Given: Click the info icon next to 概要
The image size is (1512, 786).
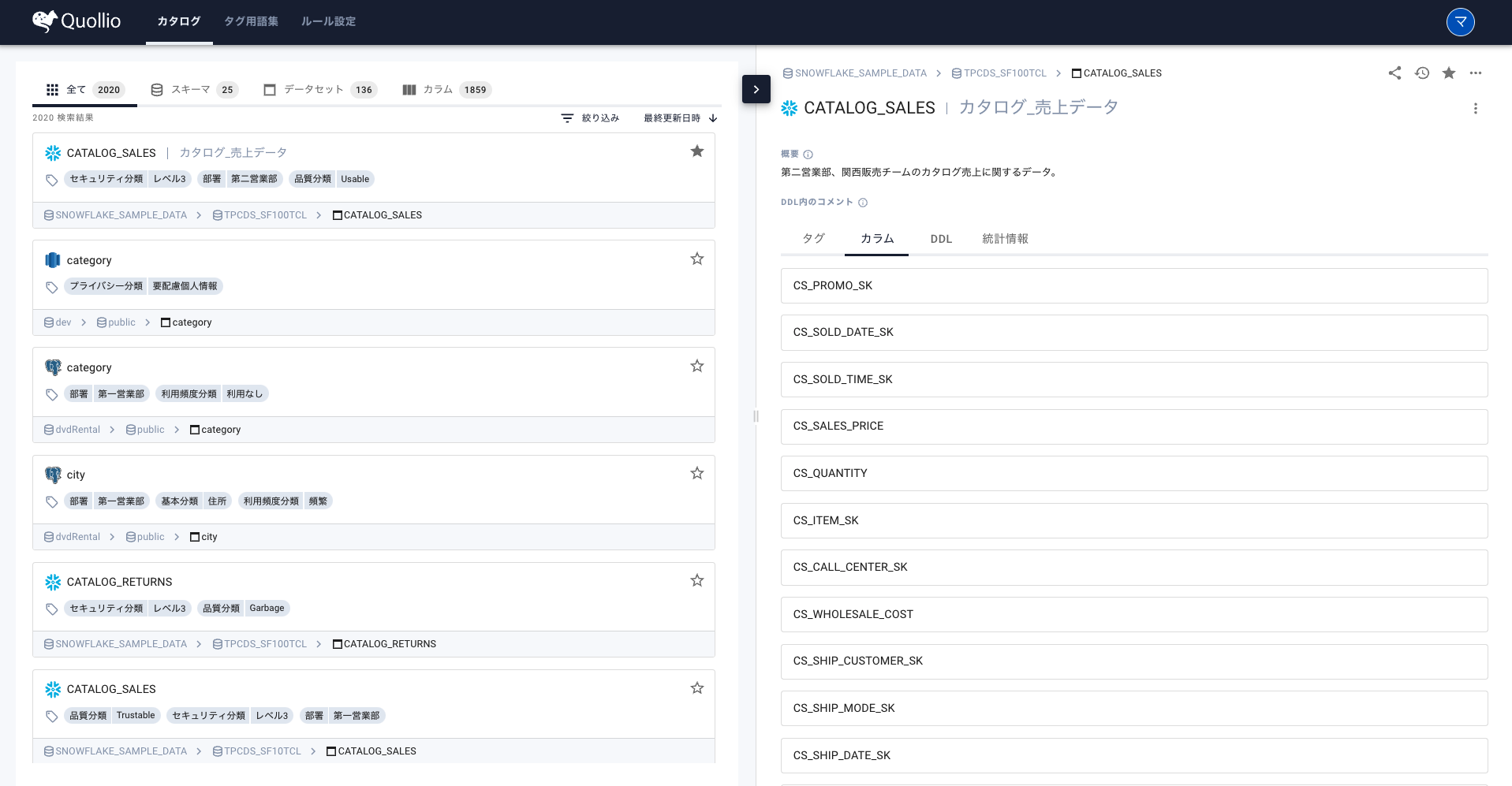Looking at the screenshot, I should (x=807, y=154).
